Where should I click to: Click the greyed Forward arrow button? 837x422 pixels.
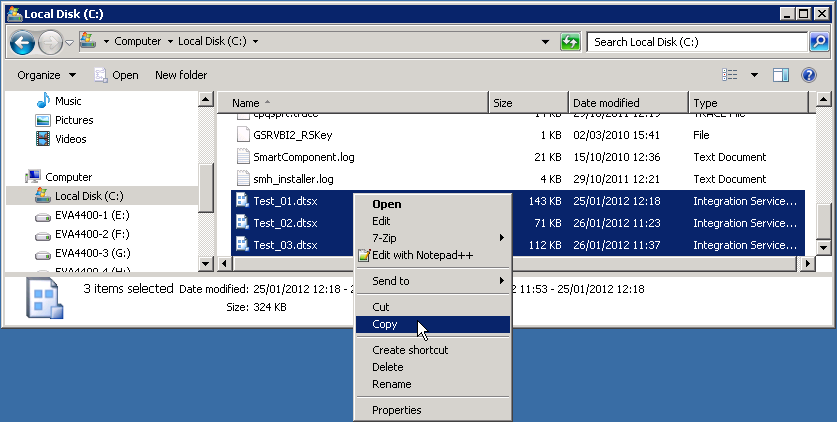51,42
